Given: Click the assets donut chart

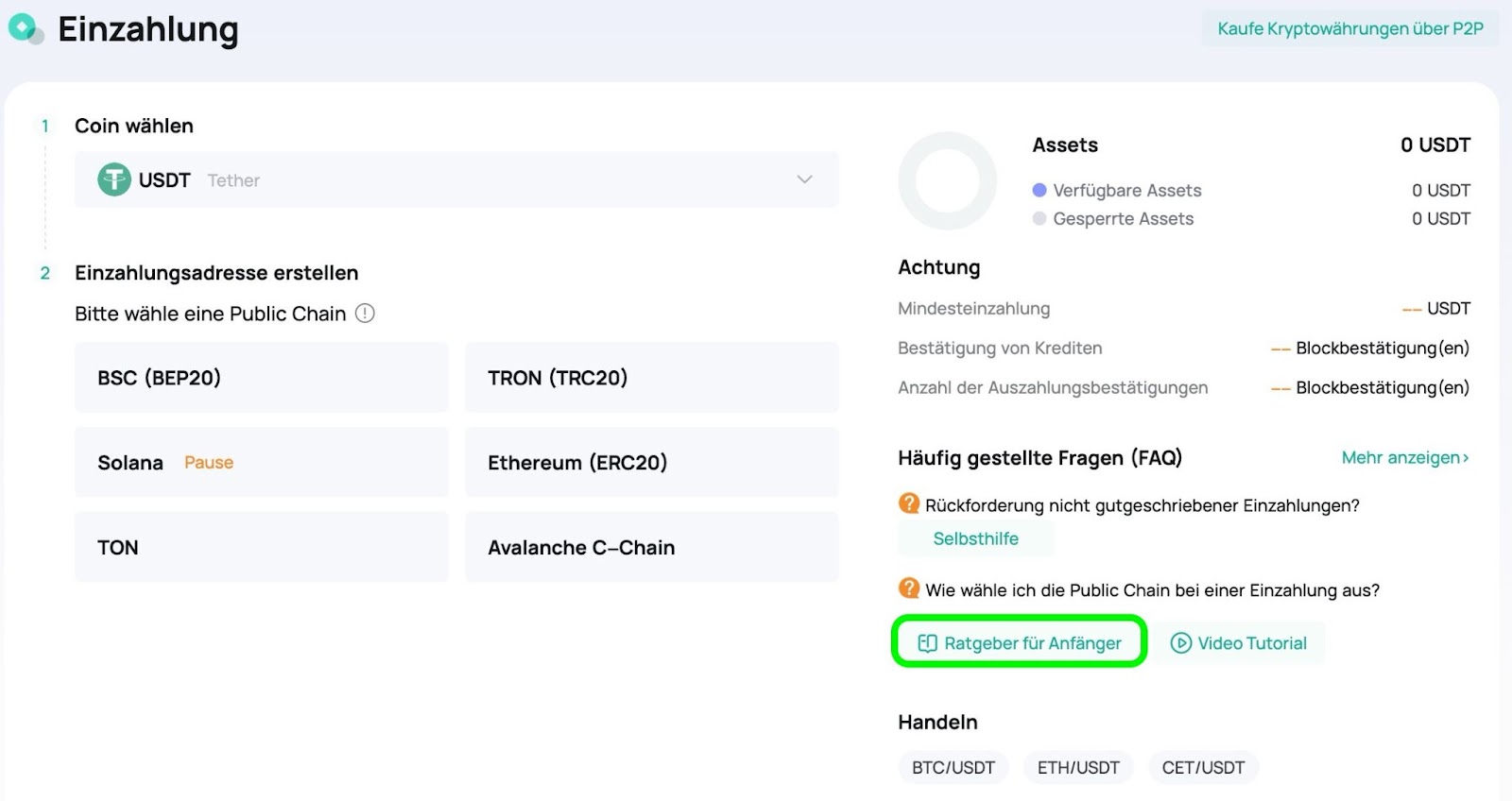Looking at the screenshot, I should point(947,181).
